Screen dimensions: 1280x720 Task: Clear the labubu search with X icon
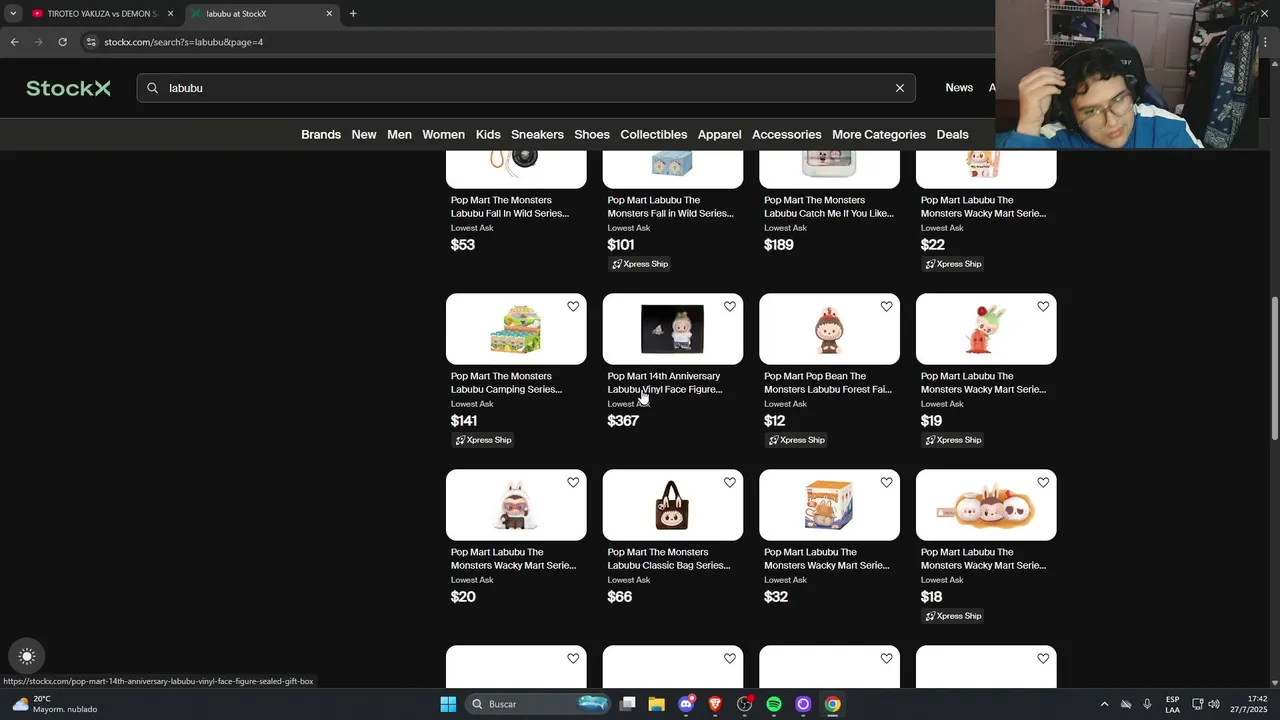pyautogui.click(x=899, y=88)
